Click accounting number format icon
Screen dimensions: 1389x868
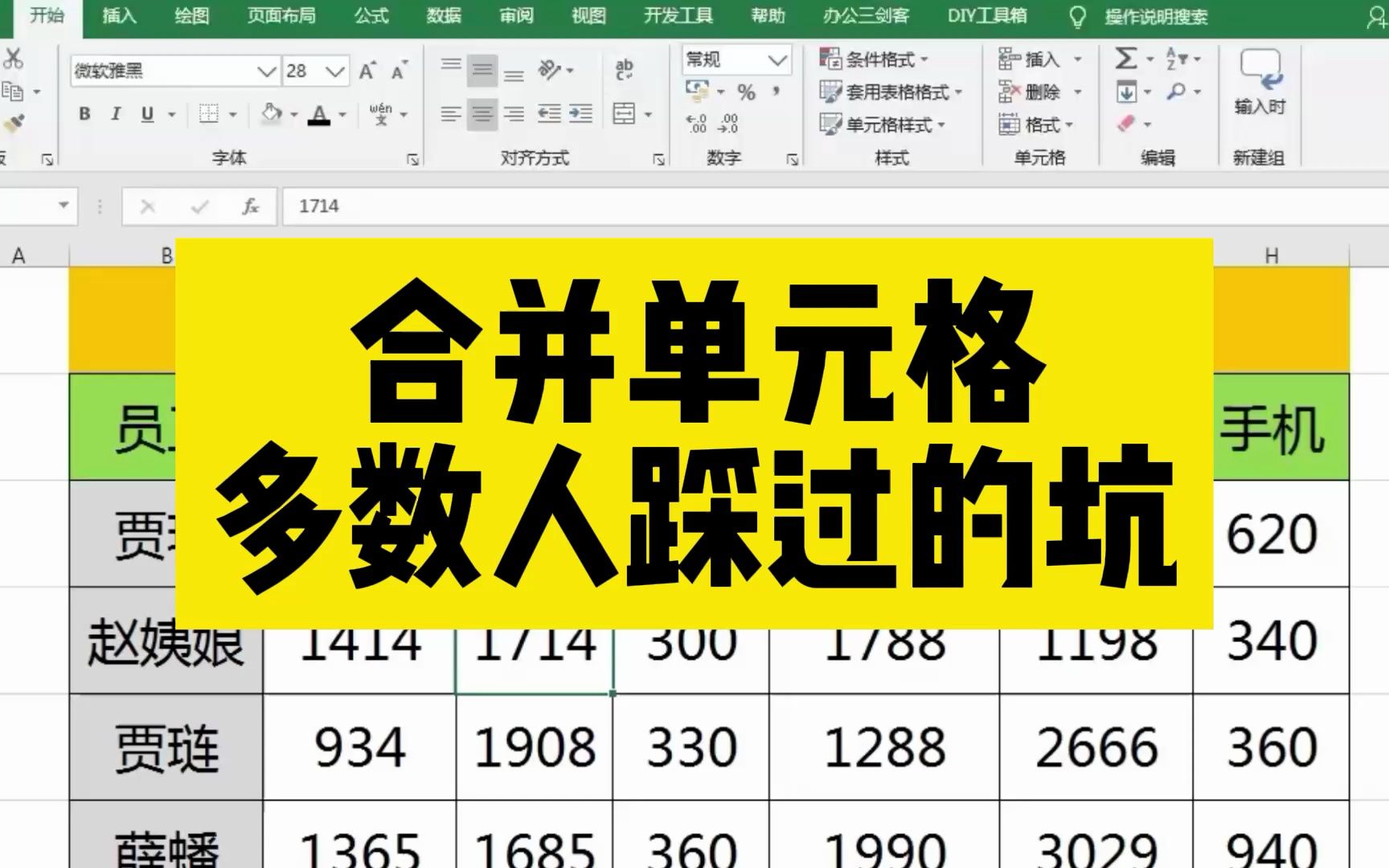pyautogui.click(x=696, y=92)
